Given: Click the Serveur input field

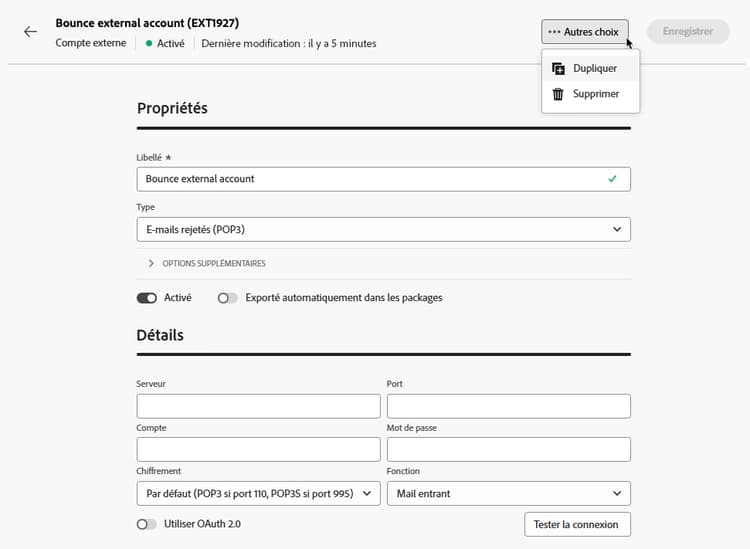Looking at the screenshot, I should tap(258, 406).
